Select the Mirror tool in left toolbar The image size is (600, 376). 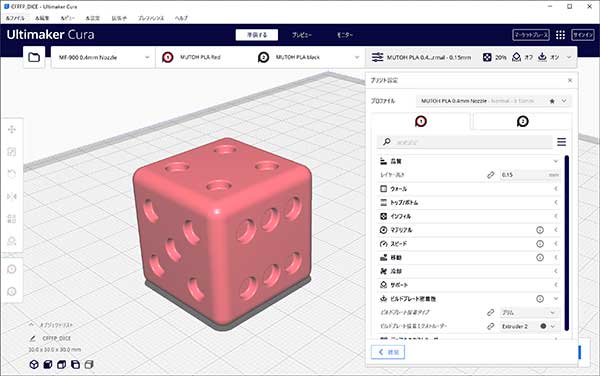click(12, 197)
